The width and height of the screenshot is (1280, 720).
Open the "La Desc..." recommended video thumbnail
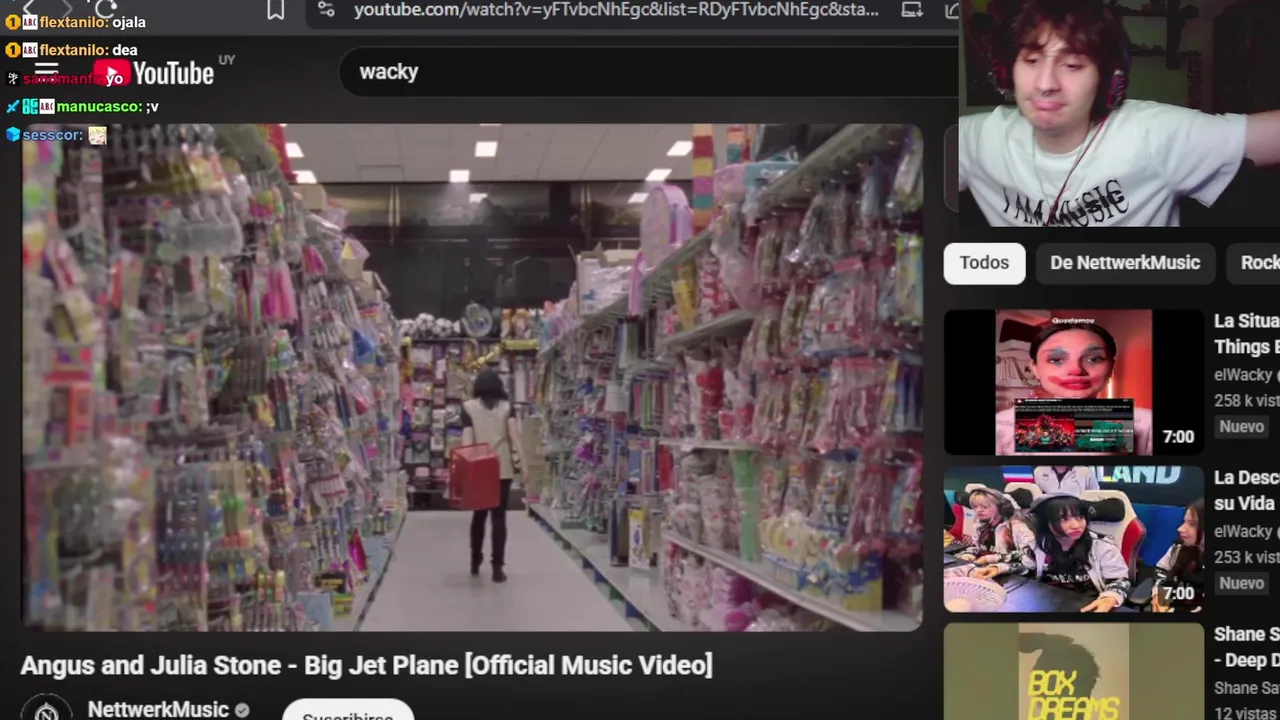click(1074, 539)
